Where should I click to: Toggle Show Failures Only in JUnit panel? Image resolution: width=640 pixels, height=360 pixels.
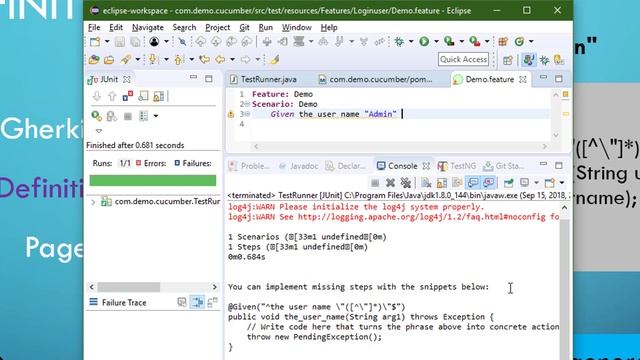[128, 96]
